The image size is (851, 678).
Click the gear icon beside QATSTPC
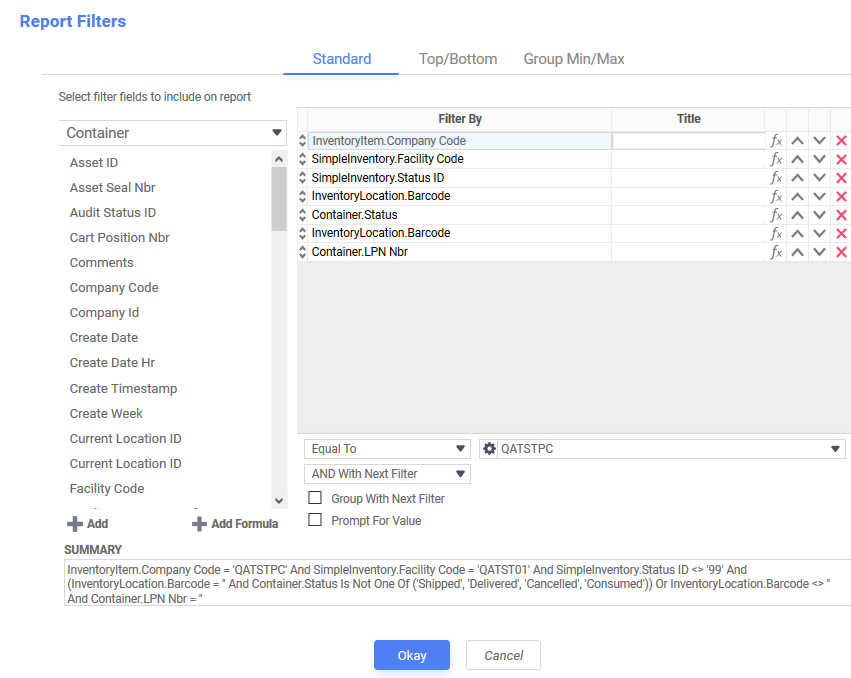489,448
